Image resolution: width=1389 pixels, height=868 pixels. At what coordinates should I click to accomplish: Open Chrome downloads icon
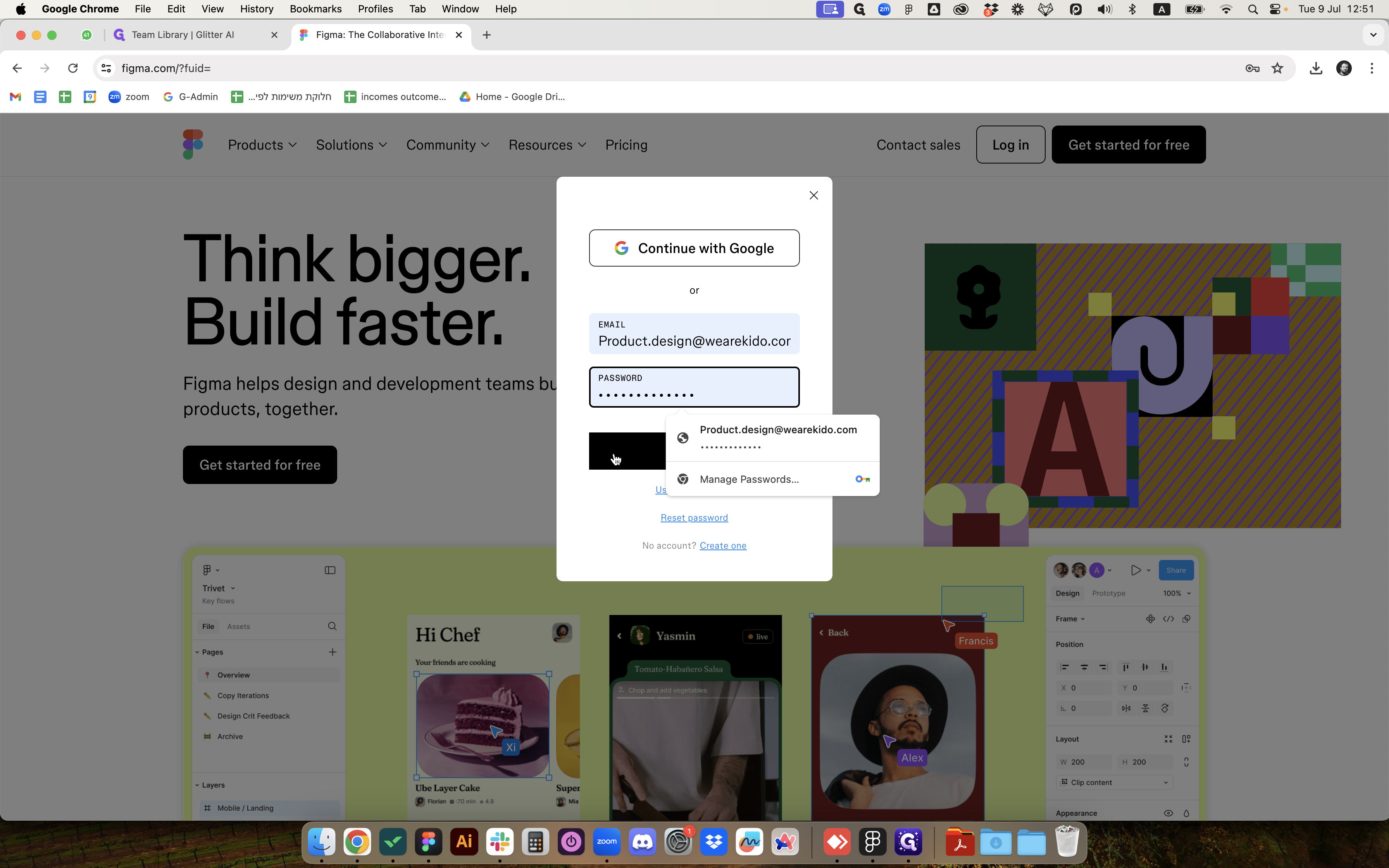[1316, 68]
